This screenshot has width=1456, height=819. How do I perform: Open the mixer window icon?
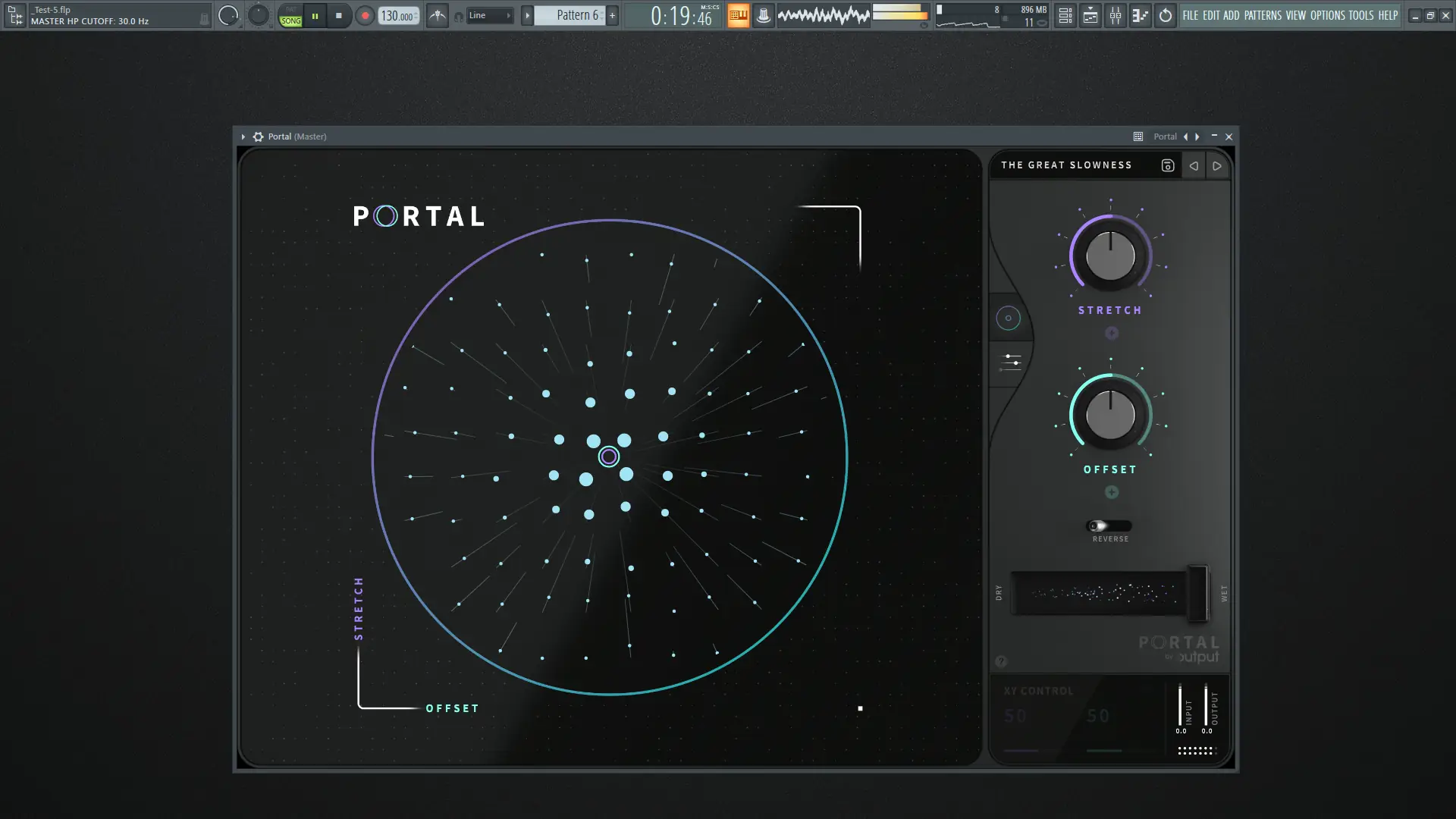pyautogui.click(x=1116, y=15)
